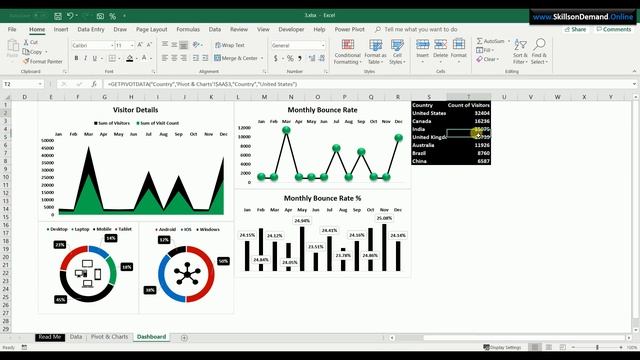Viewport: 640px width, 360px height.
Task: Click the zoom slider handle
Action: pyautogui.click(x=597, y=347)
